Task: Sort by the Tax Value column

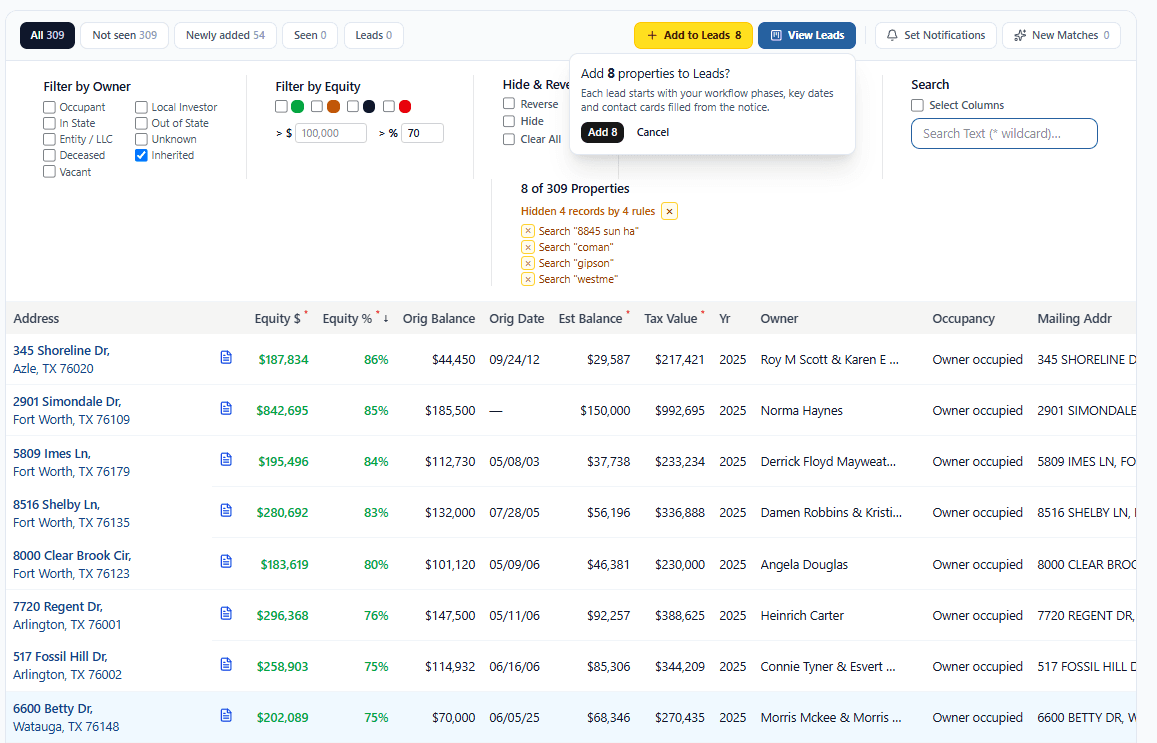Action: click(x=670, y=319)
